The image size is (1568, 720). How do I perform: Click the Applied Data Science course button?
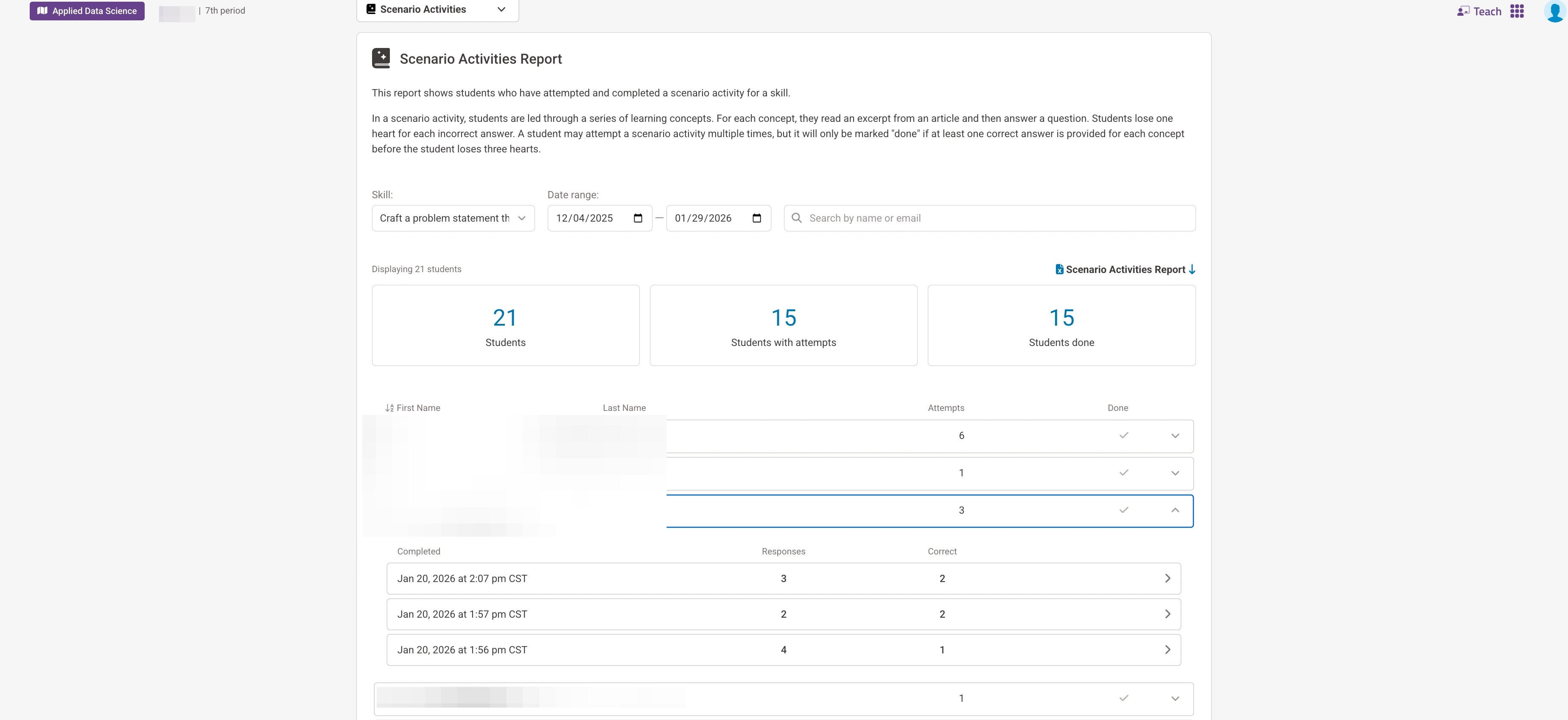(x=87, y=11)
